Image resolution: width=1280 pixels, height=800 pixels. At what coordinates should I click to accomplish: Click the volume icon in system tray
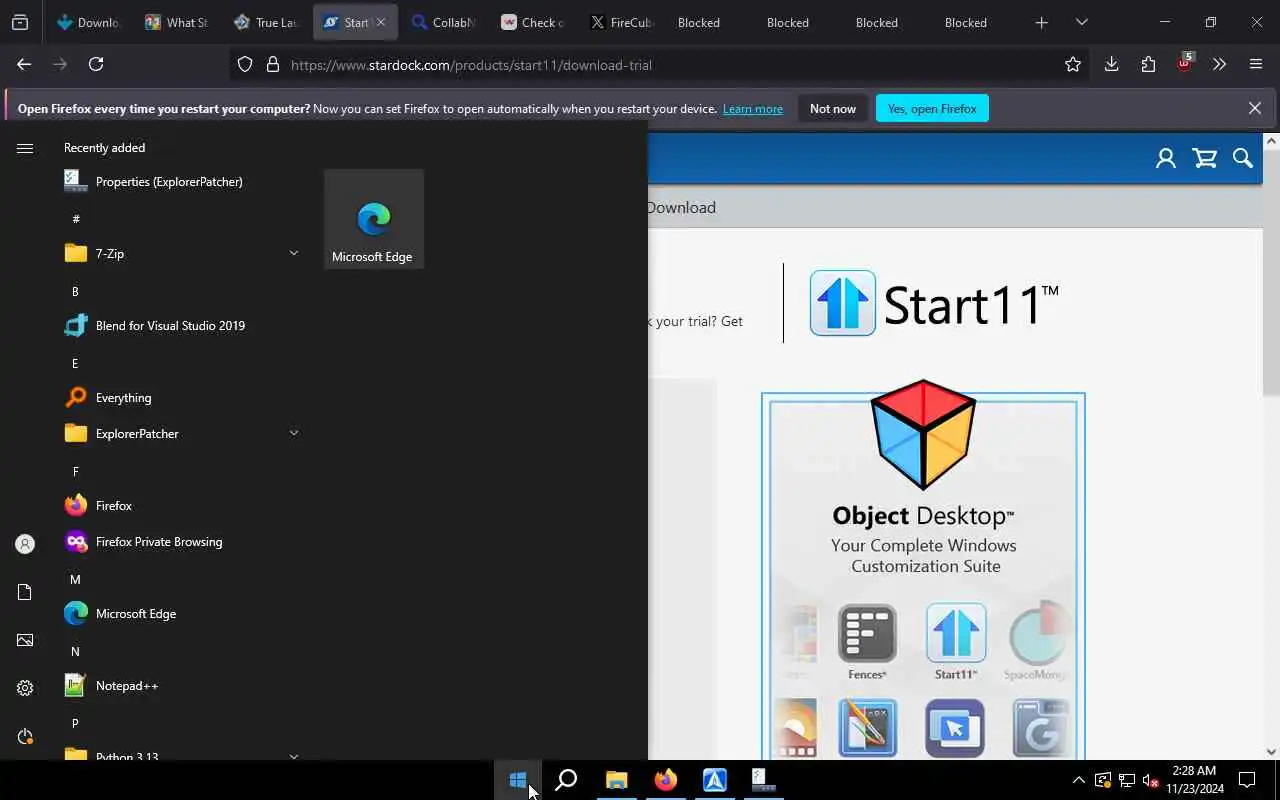coord(1151,780)
